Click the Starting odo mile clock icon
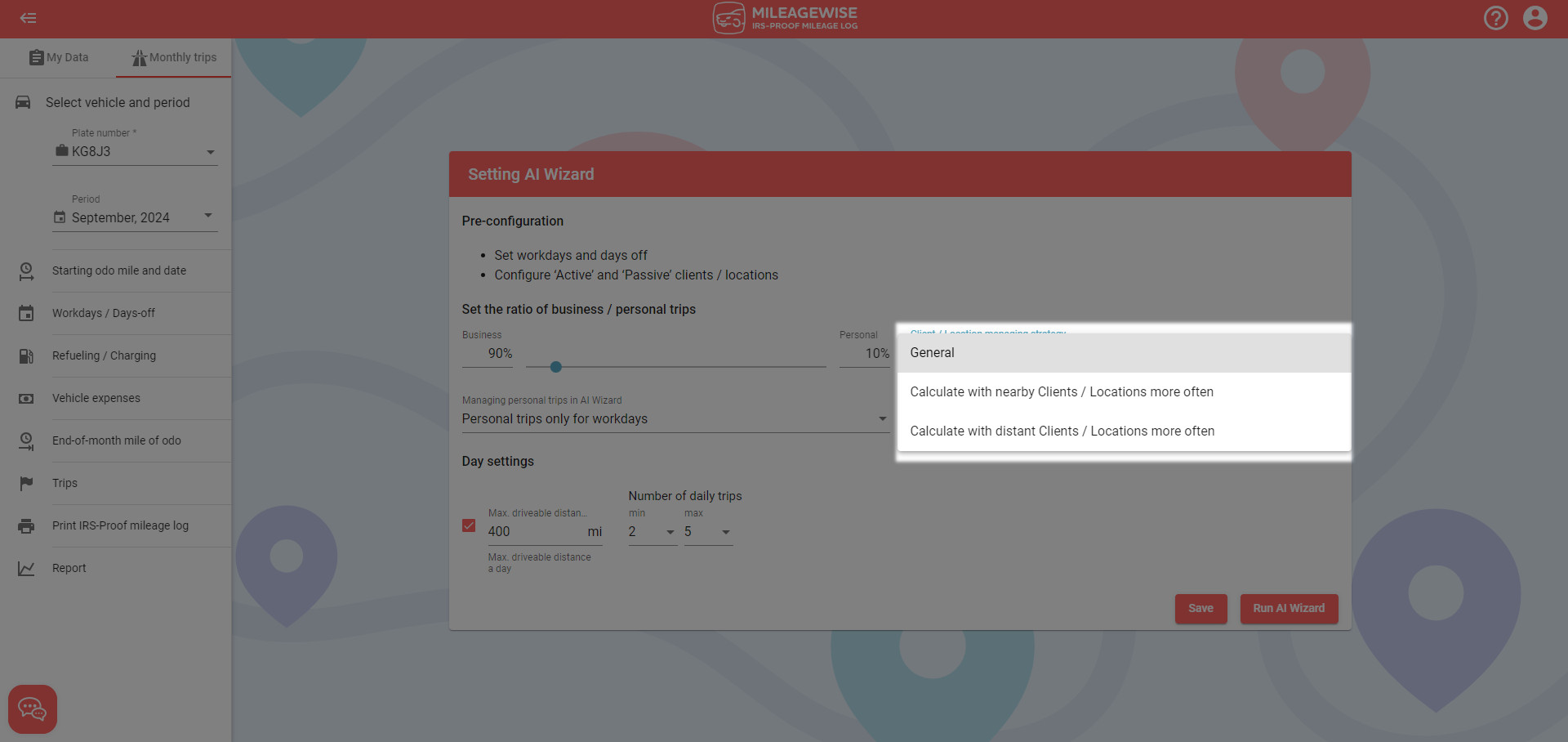The image size is (1568, 742). pos(26,270)
